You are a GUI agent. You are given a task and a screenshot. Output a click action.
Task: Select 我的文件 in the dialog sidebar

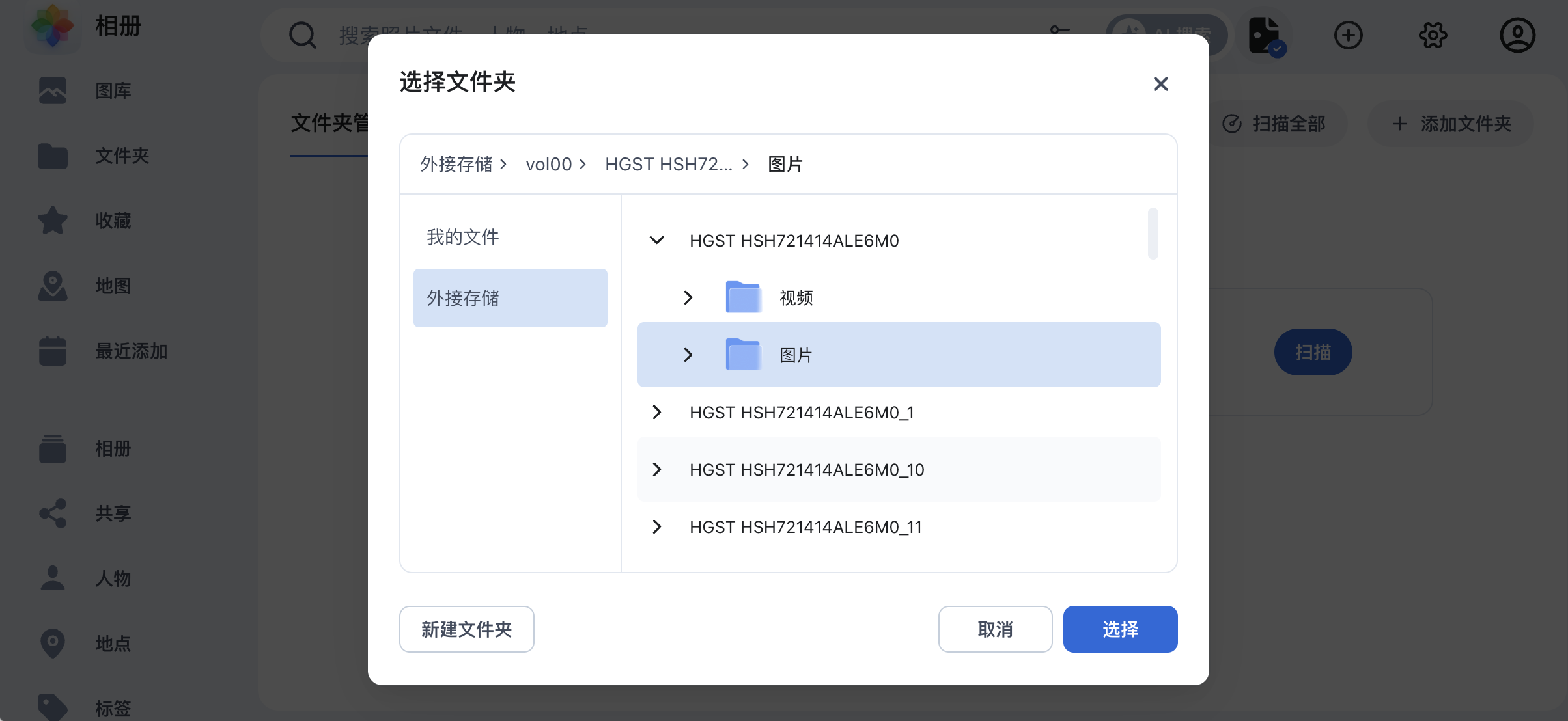462,236
